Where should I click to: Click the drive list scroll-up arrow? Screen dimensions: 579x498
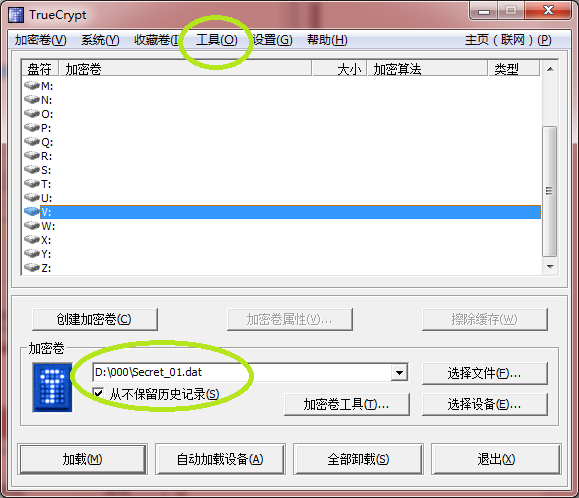coord(550,69)
